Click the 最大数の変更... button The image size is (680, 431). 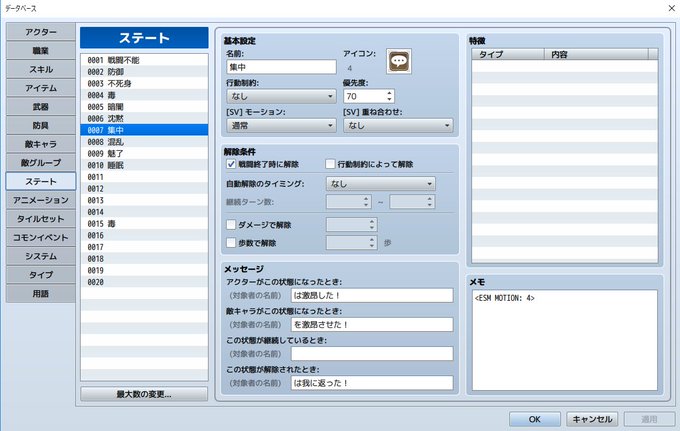click(144, 394)
